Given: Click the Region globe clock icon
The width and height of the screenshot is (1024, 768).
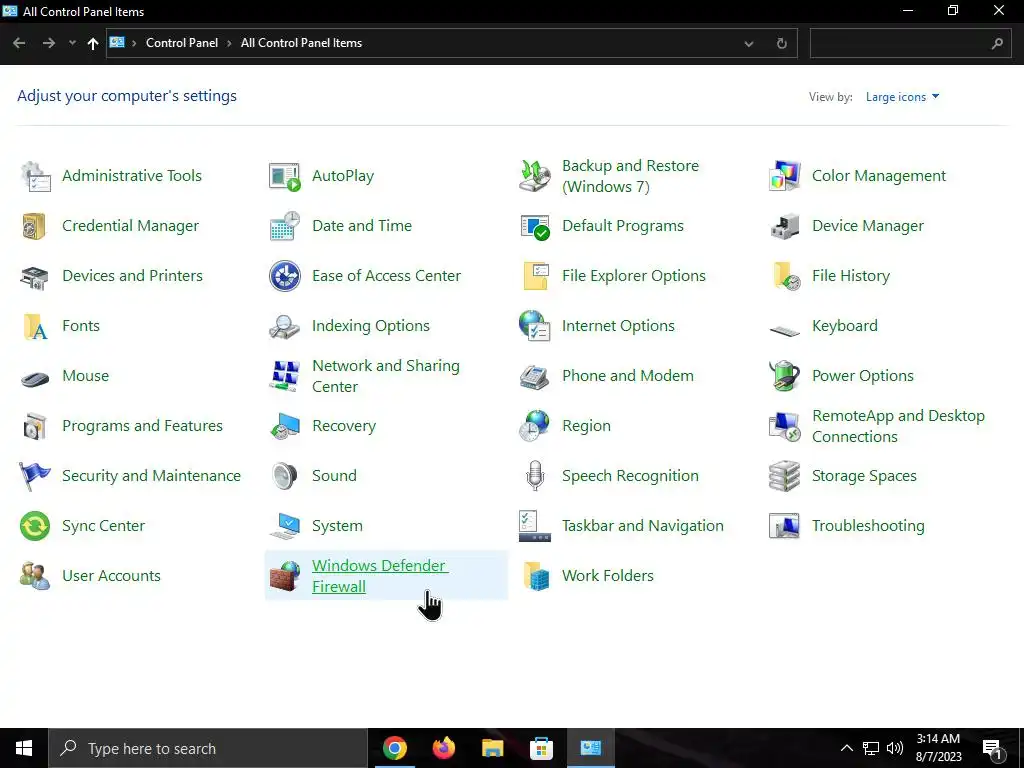Looking at the screenshot, I should coord(535,426).
